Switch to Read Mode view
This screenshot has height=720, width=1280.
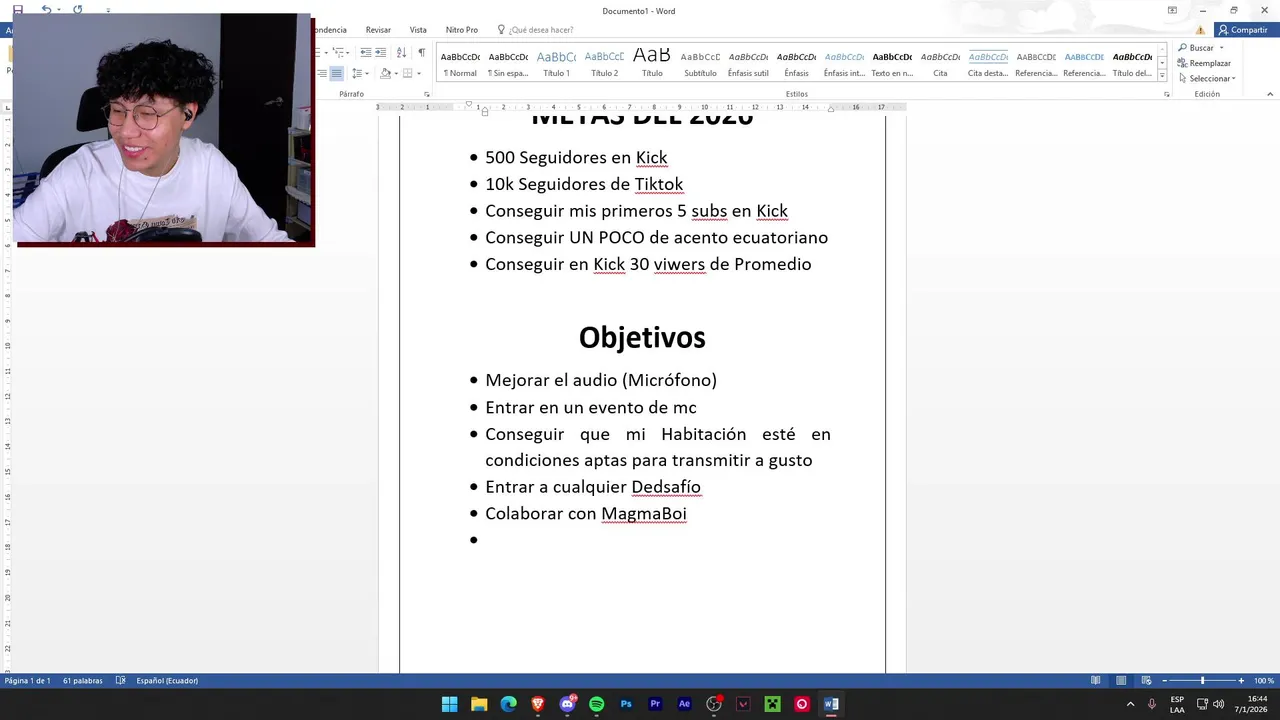1096,681
